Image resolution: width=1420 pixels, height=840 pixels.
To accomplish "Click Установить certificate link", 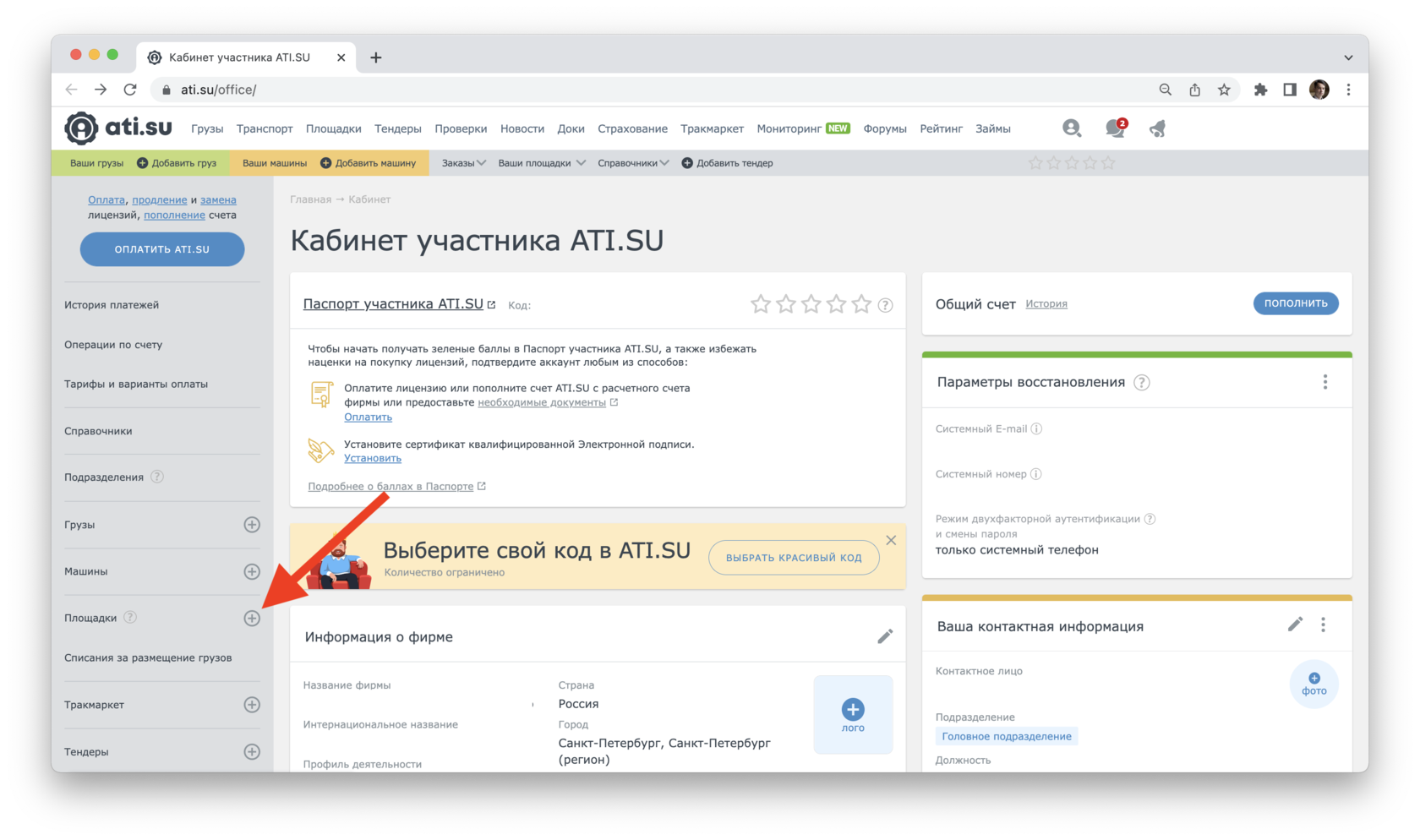I will pos(373,458).
